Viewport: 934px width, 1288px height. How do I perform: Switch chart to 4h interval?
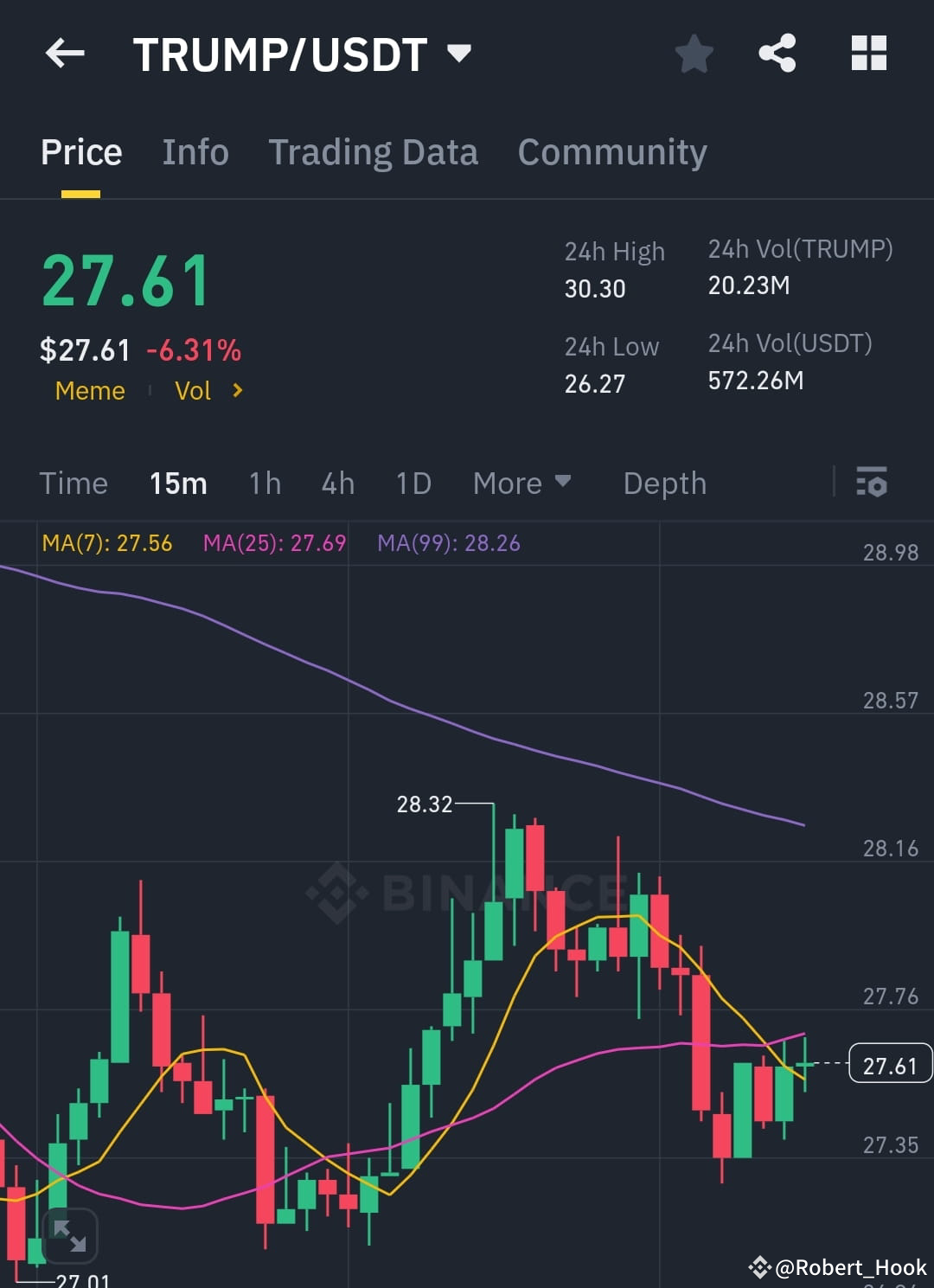click(x=337, y=484)
